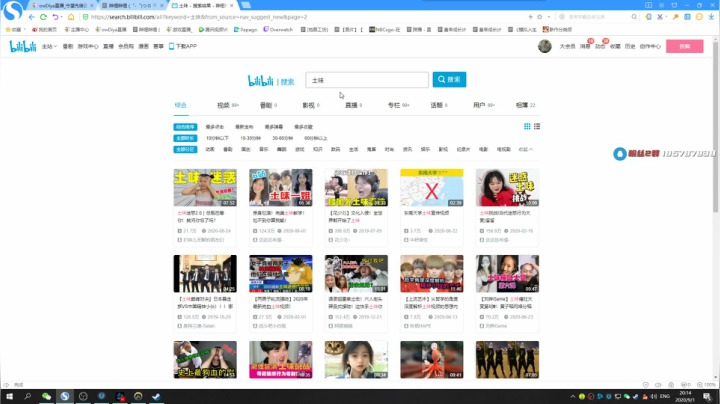
Task: Select the 综合排序 sort filter
Action: pos(185,127)
